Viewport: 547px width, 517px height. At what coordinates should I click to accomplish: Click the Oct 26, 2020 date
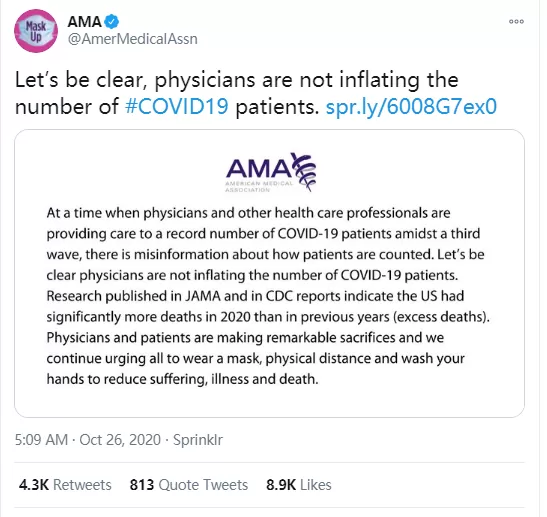coord(120,440)
